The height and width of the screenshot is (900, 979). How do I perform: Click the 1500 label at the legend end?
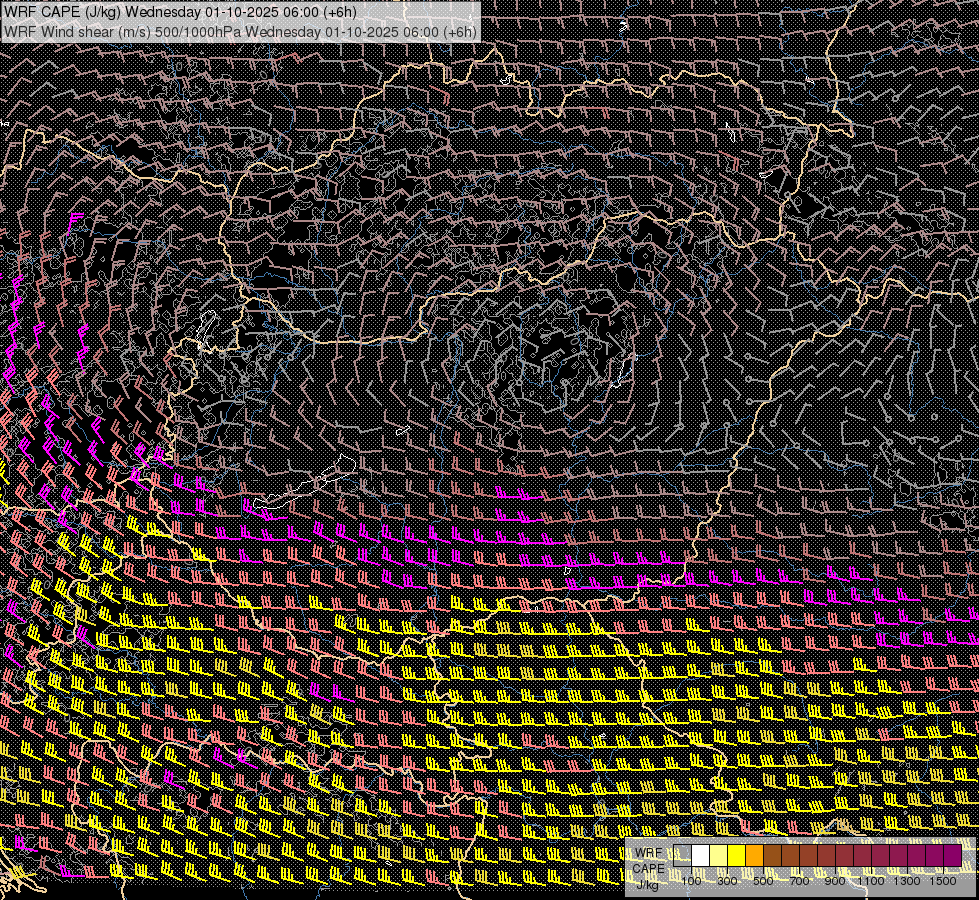point(944,881)
